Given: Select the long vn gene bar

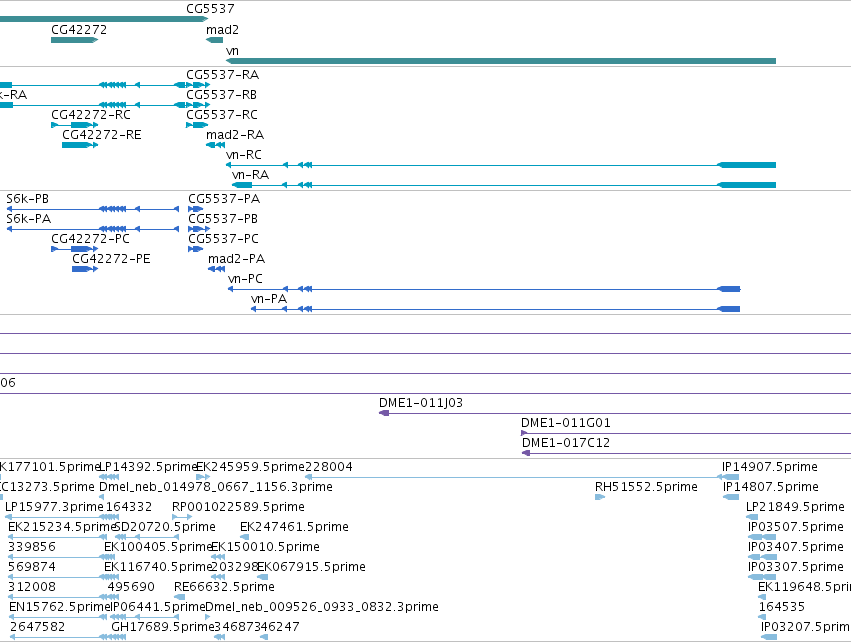Looking at the screenshot, I should pyautogui.click(x=500, y=61).
